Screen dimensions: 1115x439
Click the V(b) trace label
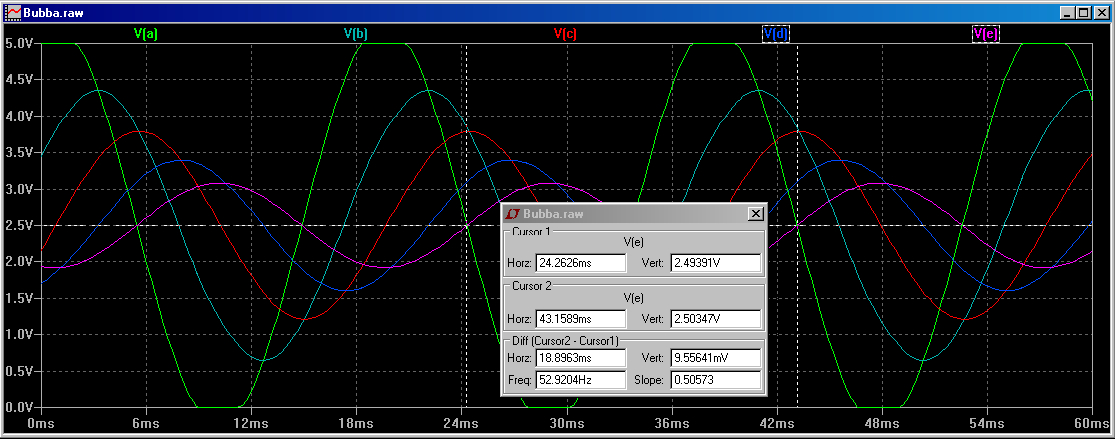click(356, 33)
